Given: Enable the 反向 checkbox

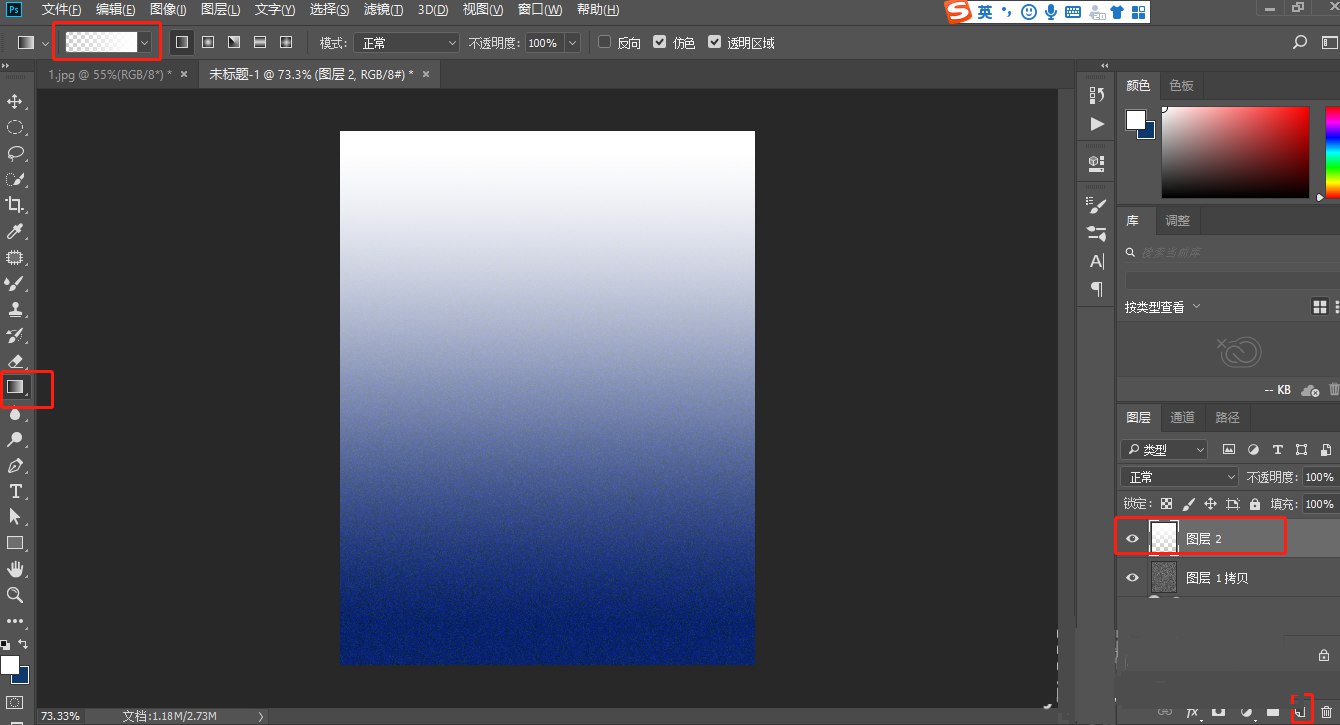Looking at the screenshot, I should pos(603,42).
